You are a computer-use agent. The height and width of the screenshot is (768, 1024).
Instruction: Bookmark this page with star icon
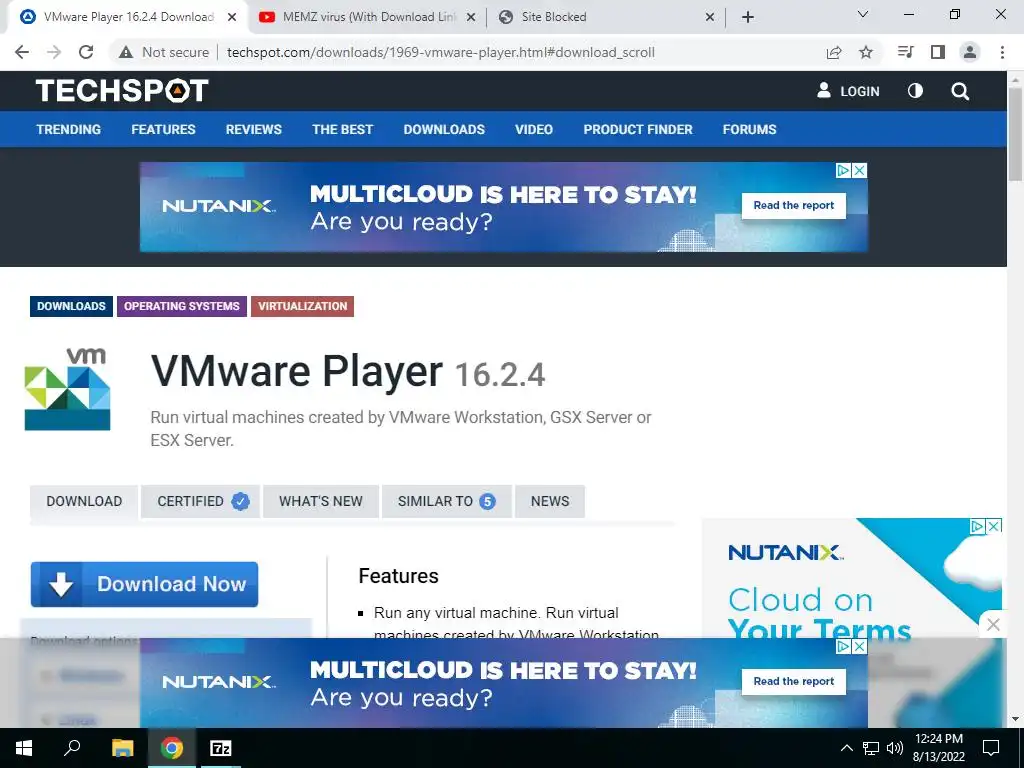click(866, 52)
